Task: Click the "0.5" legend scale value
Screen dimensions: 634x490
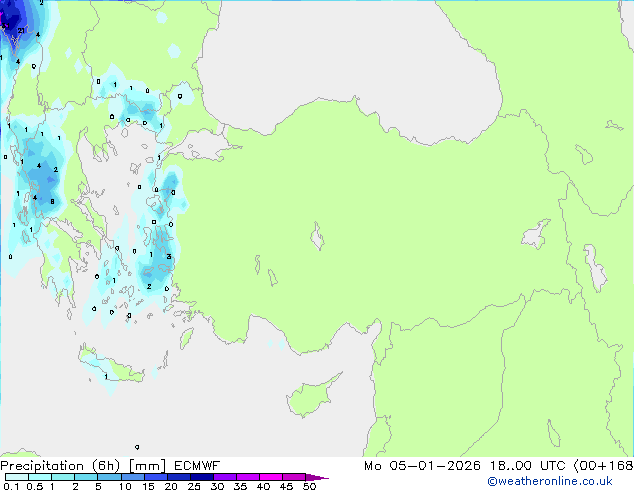Action: tap(34, 486)
